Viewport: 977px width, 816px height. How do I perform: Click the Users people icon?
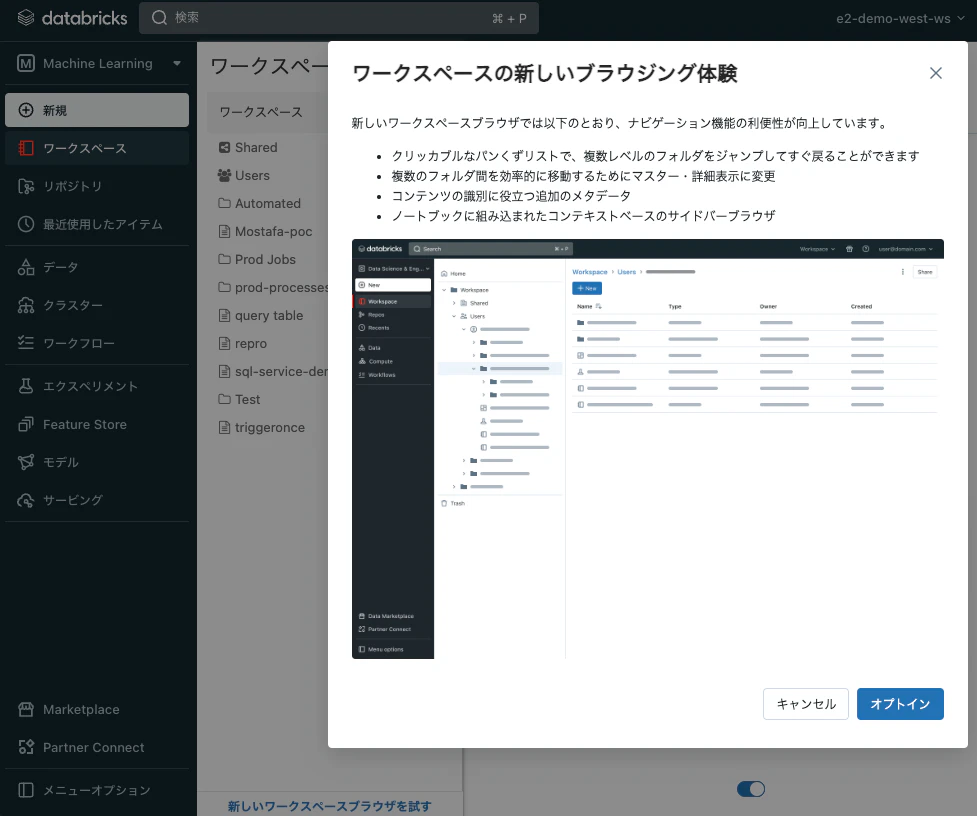click(224, 176)
